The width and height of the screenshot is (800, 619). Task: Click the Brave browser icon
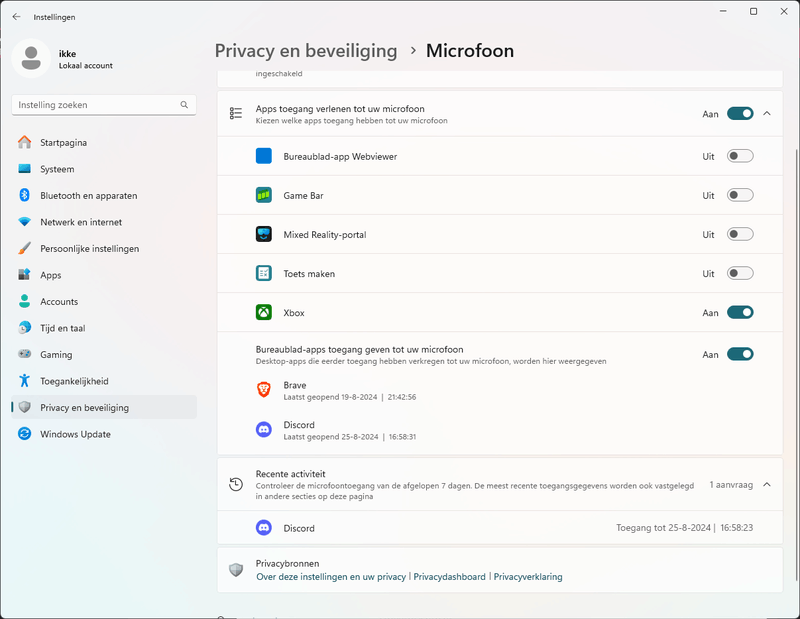[264, 390]
